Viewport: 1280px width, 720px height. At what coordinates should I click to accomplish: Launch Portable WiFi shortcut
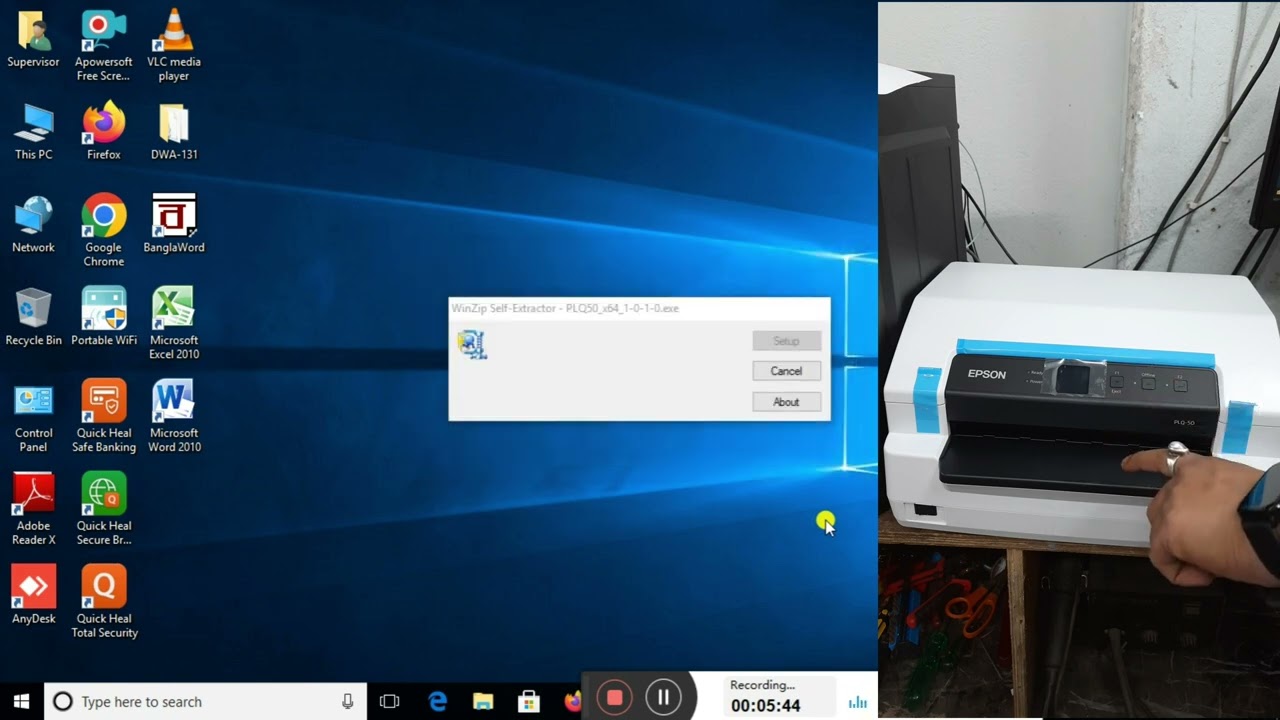tap(104, 317)
